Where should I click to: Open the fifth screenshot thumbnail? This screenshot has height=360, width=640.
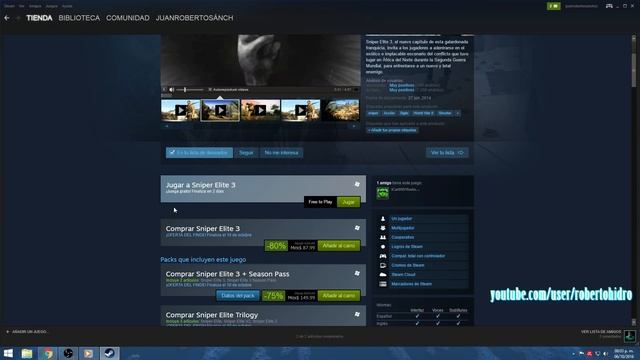[x=340, y=110]
